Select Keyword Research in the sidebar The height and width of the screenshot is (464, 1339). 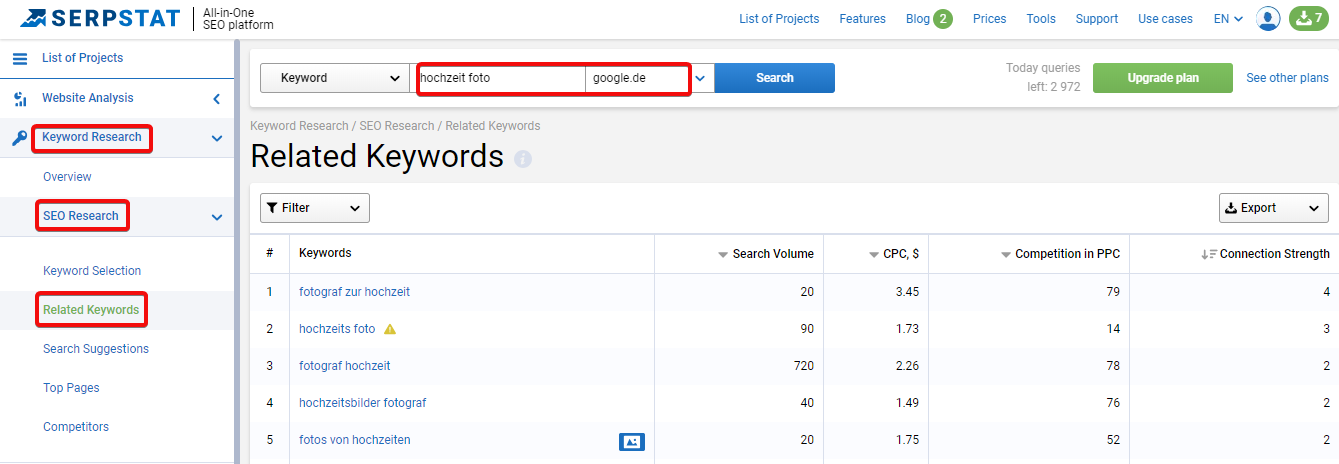point(91,137)
